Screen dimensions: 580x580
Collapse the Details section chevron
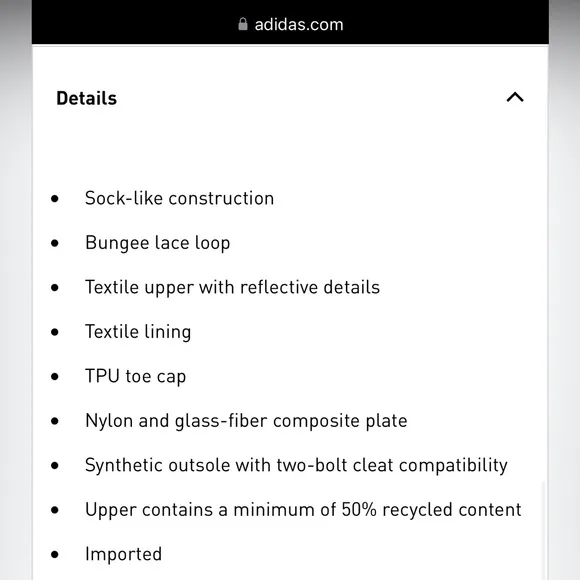tap(515, 97)
